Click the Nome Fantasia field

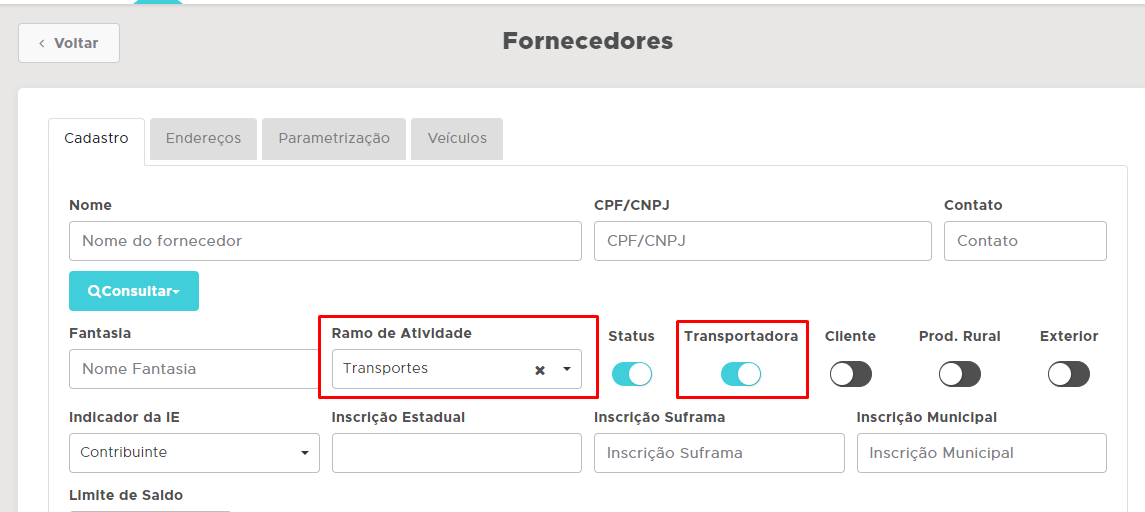pos(192,369)
